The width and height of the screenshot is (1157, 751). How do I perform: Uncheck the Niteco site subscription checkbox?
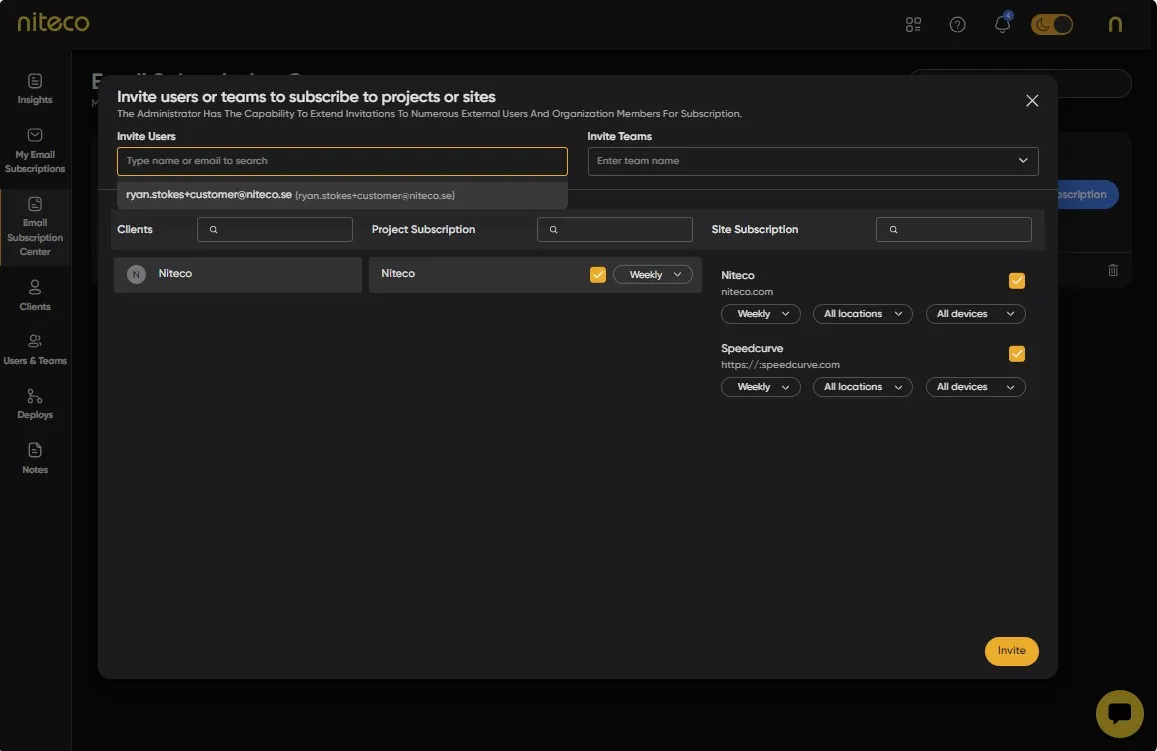(x=1017, y=280)
